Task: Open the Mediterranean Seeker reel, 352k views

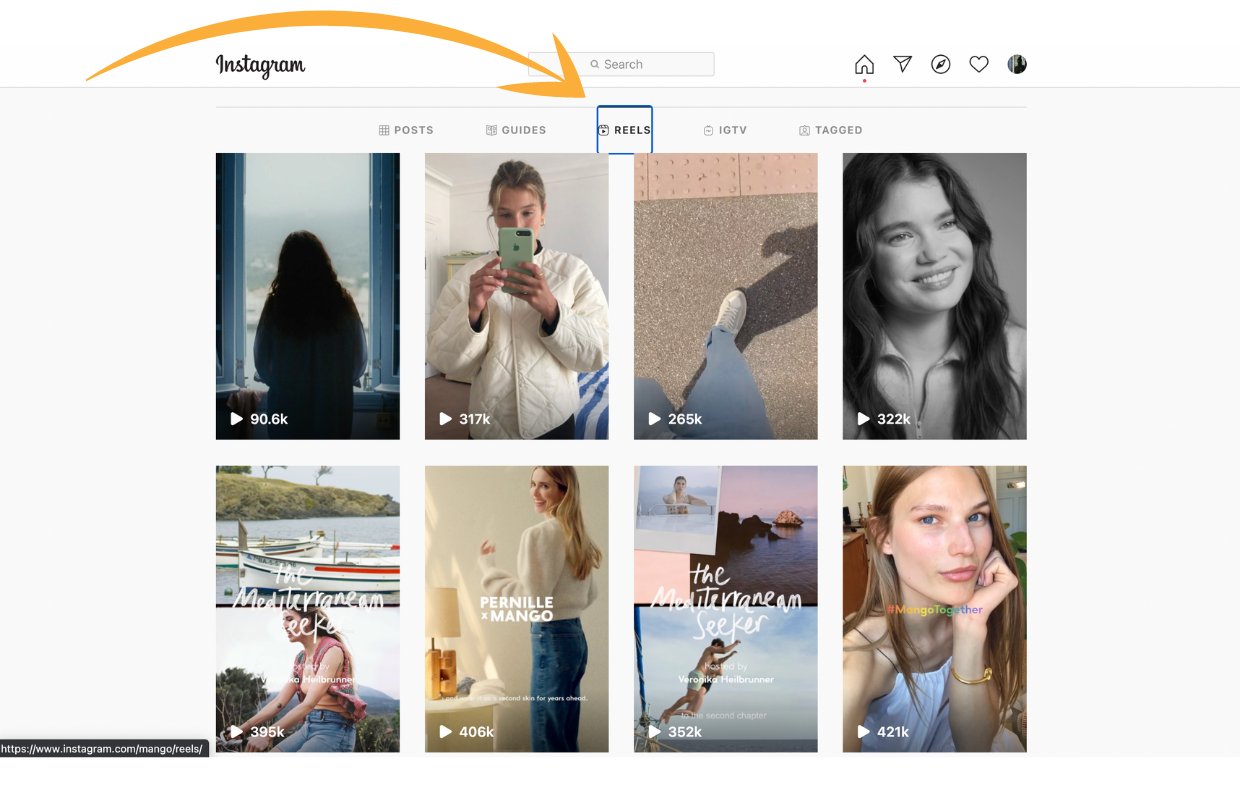Action: coord(726,609)
